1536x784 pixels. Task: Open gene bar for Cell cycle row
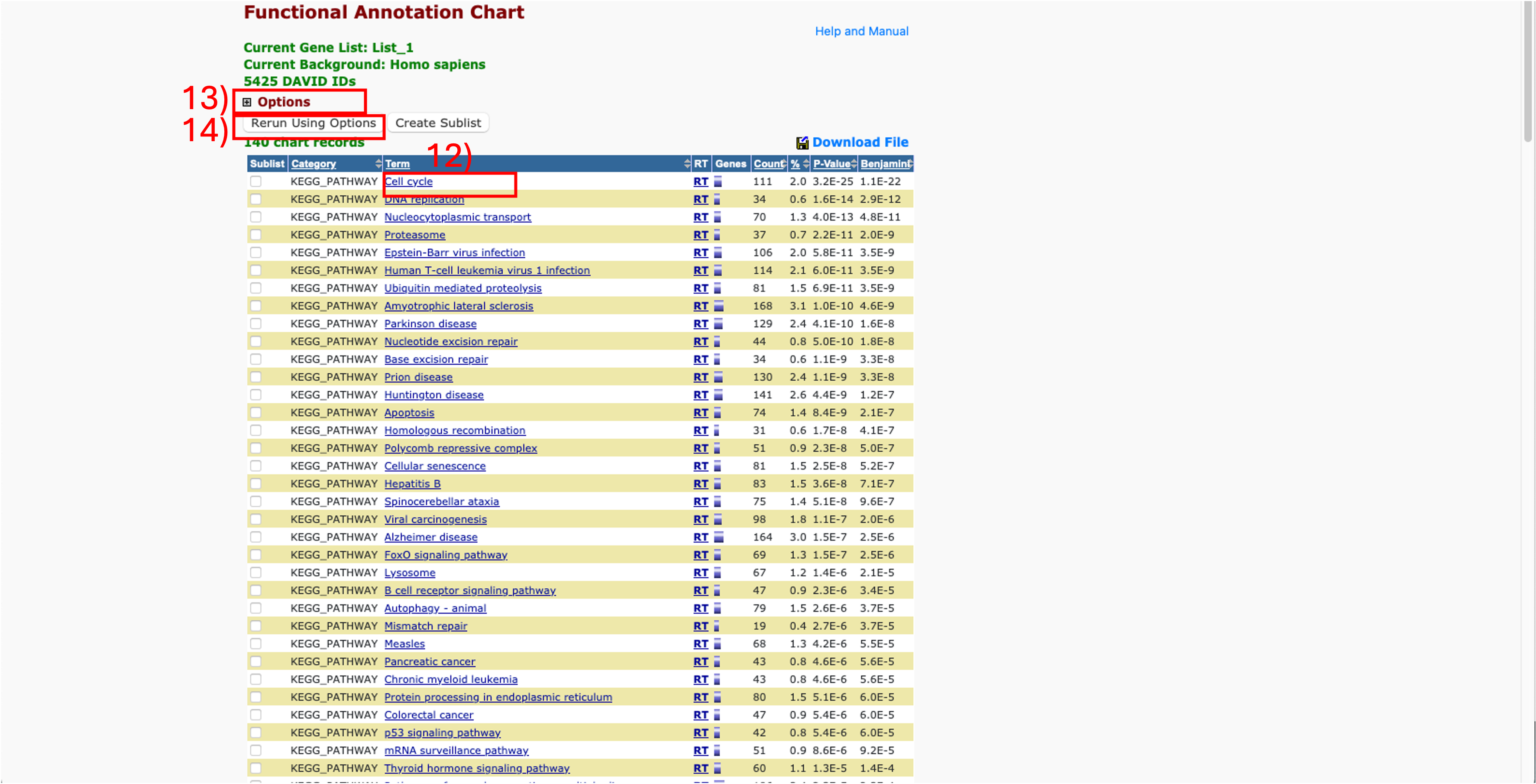(x=718, y=182)
